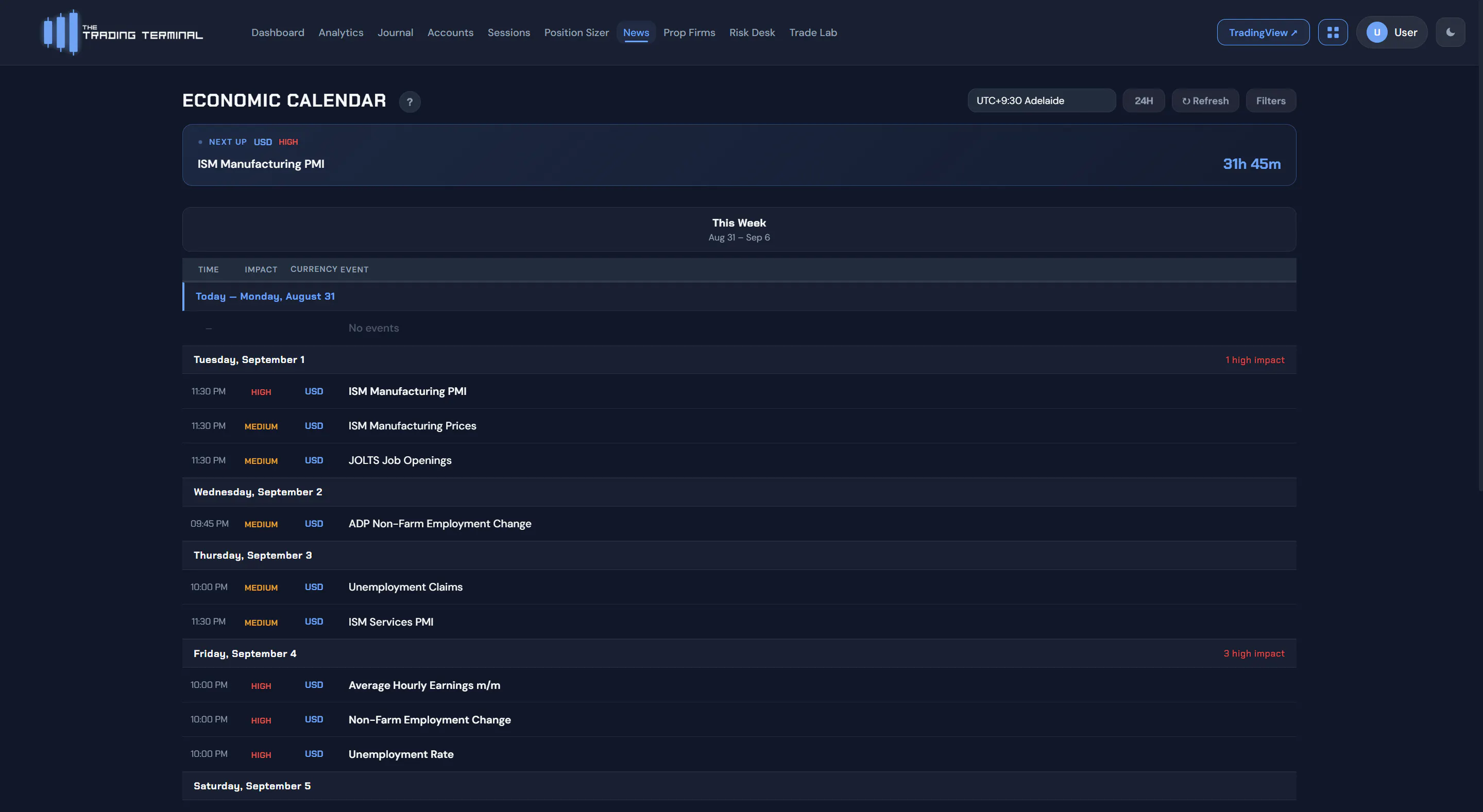1483x812 pixels.
Task: Open ADP Non-Farm Employment Change event
Action: point(739,524)
